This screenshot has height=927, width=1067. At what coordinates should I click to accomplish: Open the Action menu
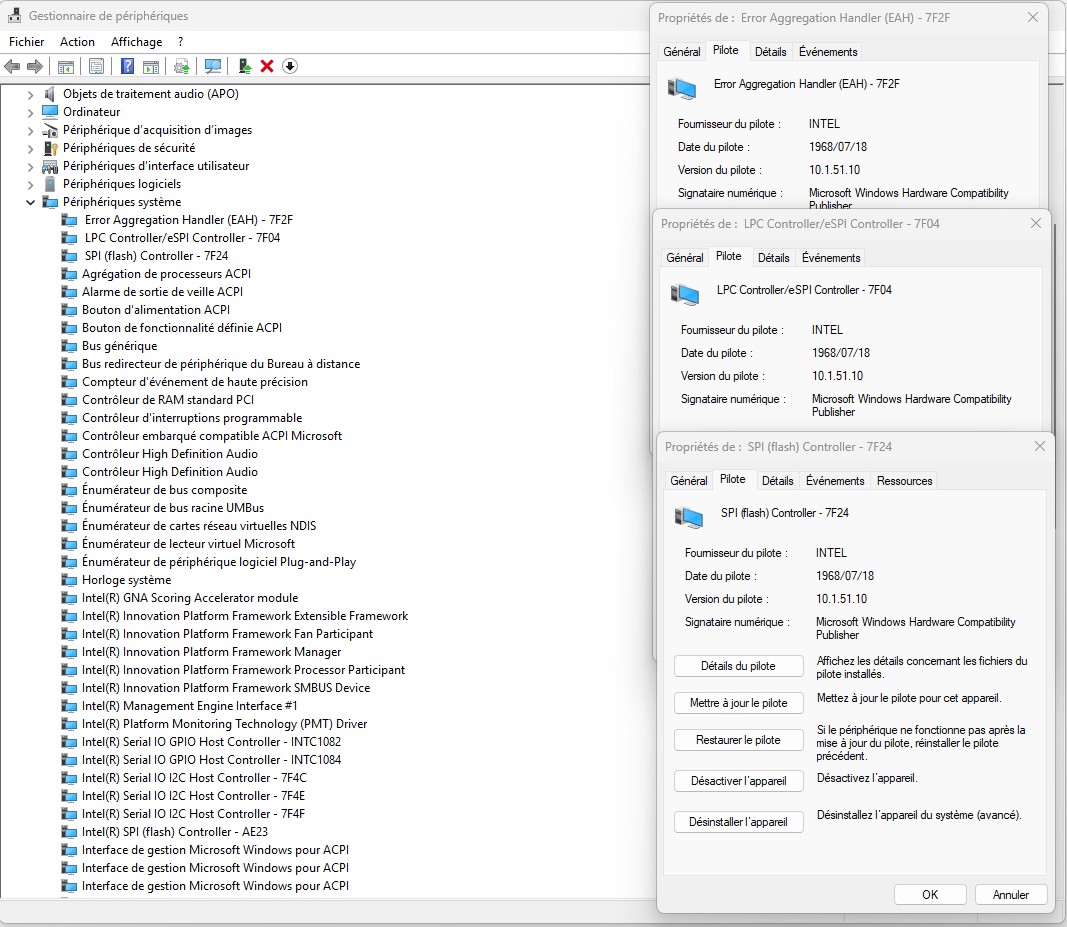(77, 42)
